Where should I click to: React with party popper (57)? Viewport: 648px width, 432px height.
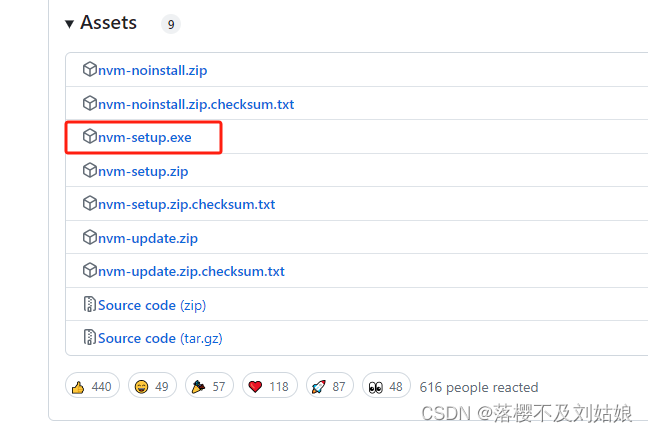pos(209,385)
